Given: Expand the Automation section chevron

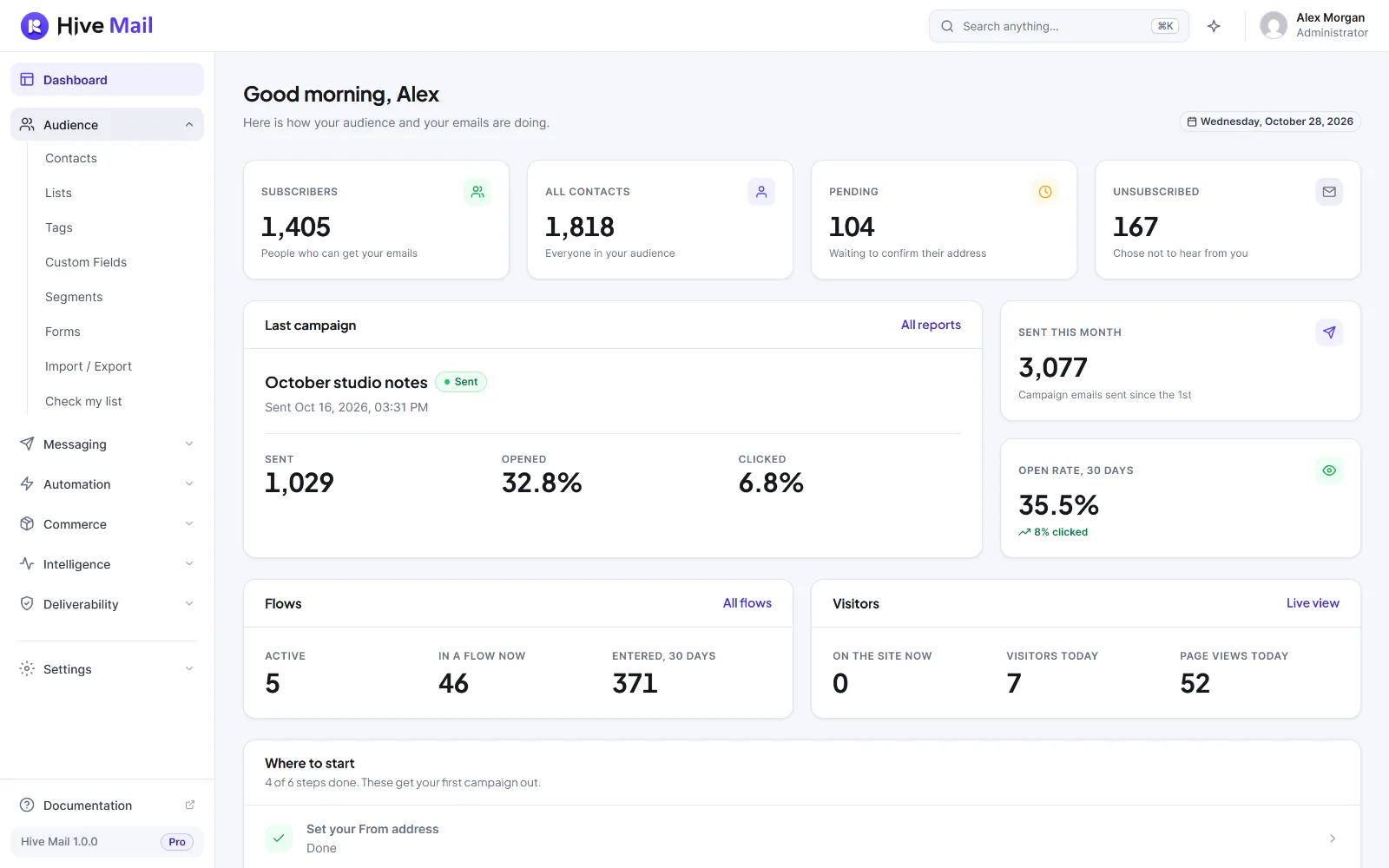Looking at the screenshot, I should [189, 483].
